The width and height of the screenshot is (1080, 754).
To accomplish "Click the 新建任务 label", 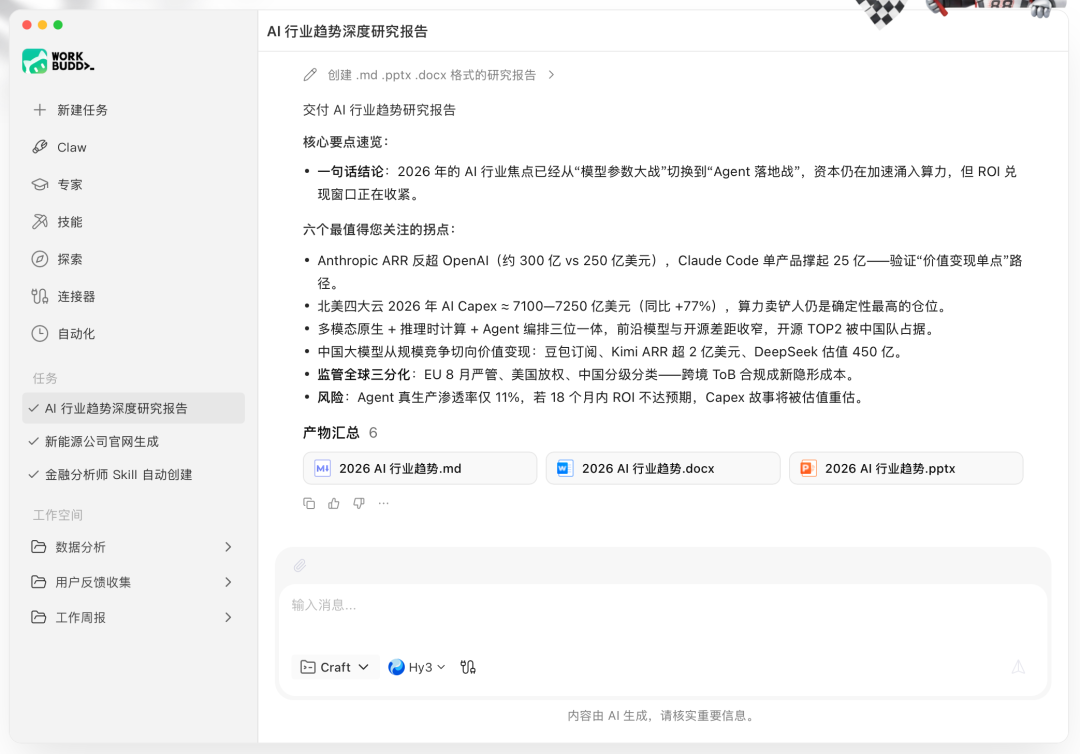I will click(82, 110).
